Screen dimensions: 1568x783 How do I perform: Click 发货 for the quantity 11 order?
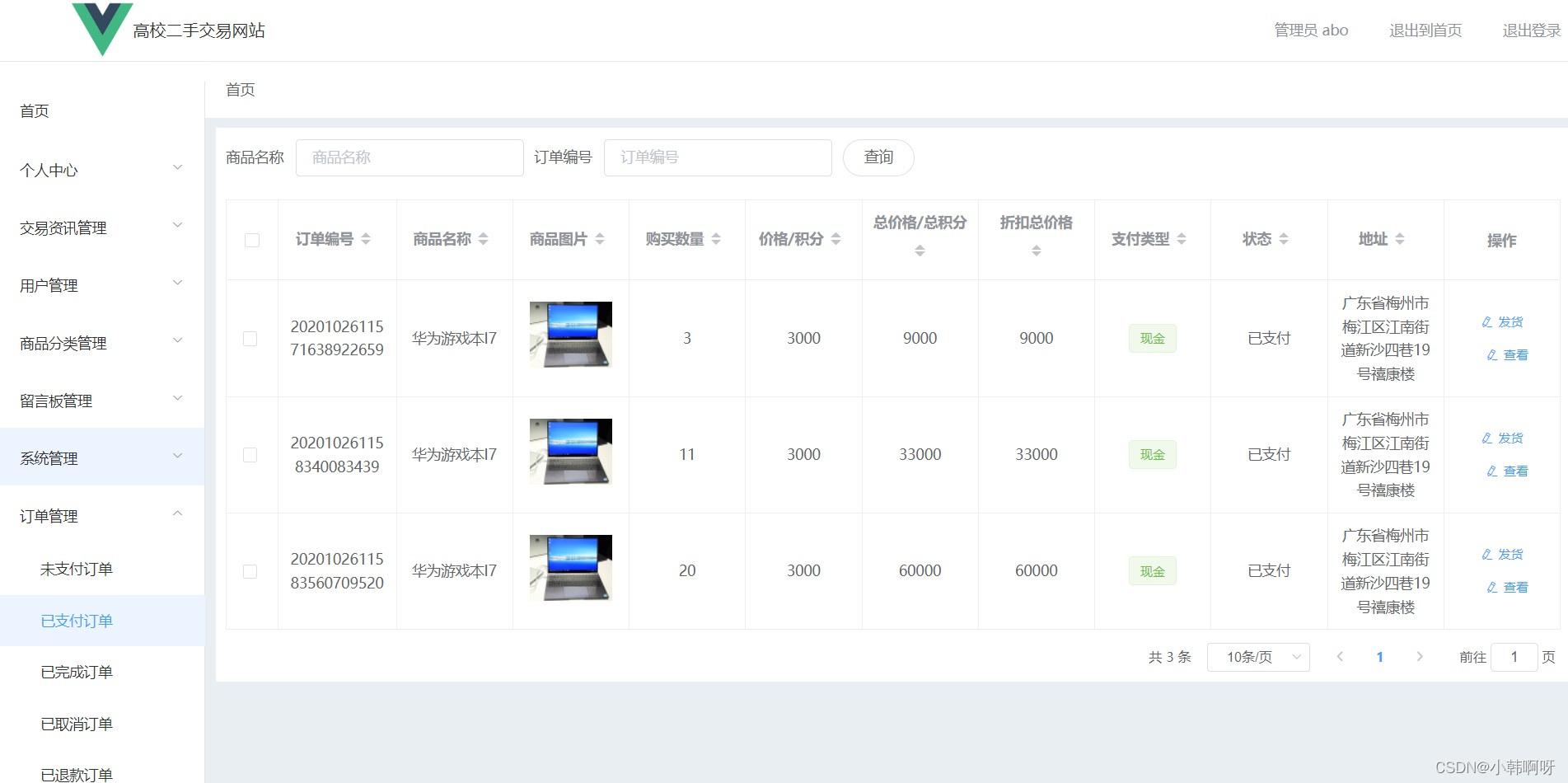pos(1502,438)
